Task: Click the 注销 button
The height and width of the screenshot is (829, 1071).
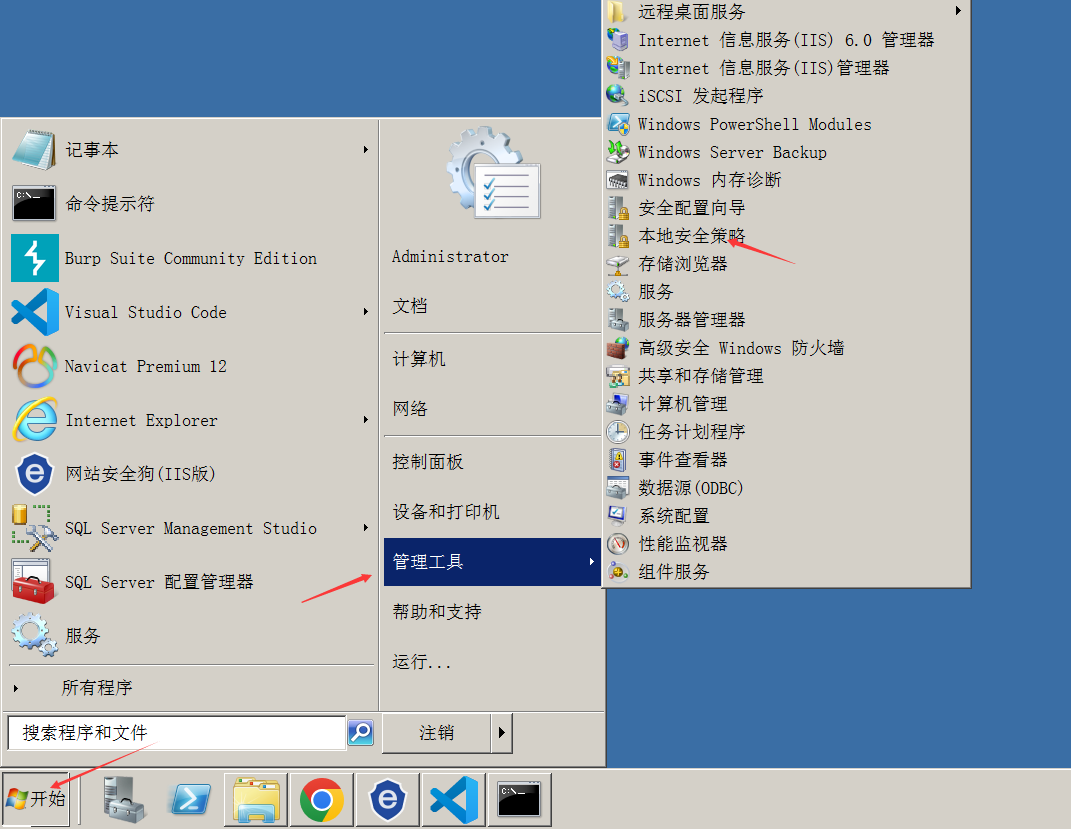Action: click(436, 733)
